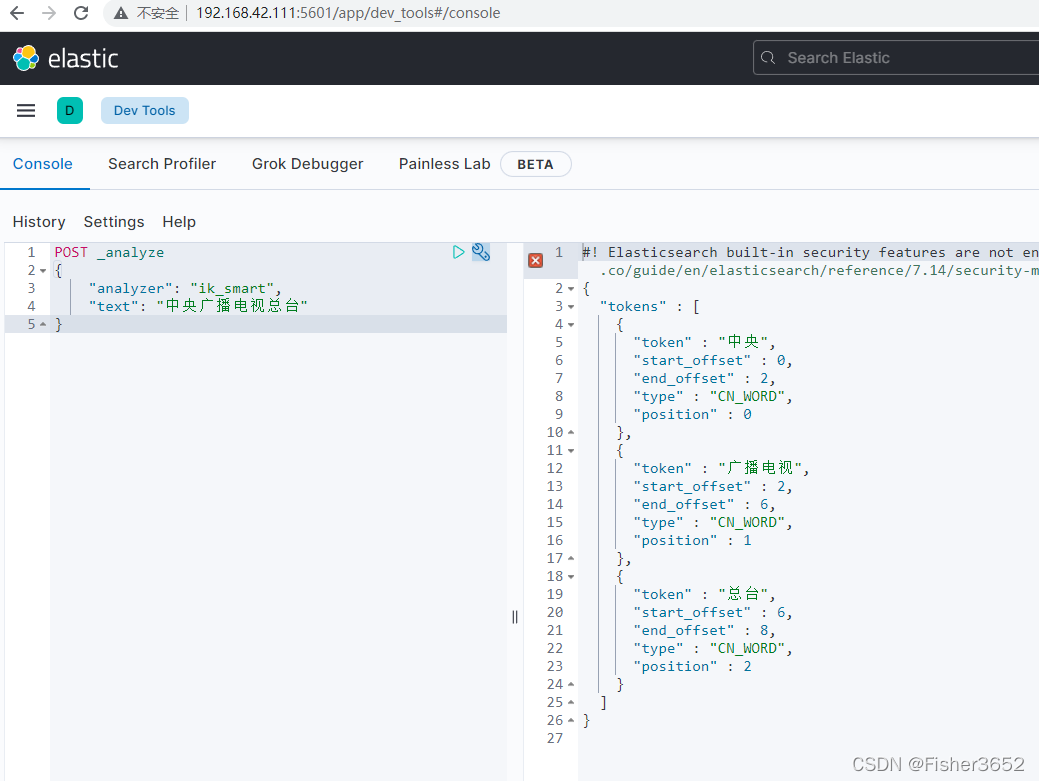This screenshot has width=1039, height=781.
Task: Click the security warning comment line
Action: click(810, 252)
